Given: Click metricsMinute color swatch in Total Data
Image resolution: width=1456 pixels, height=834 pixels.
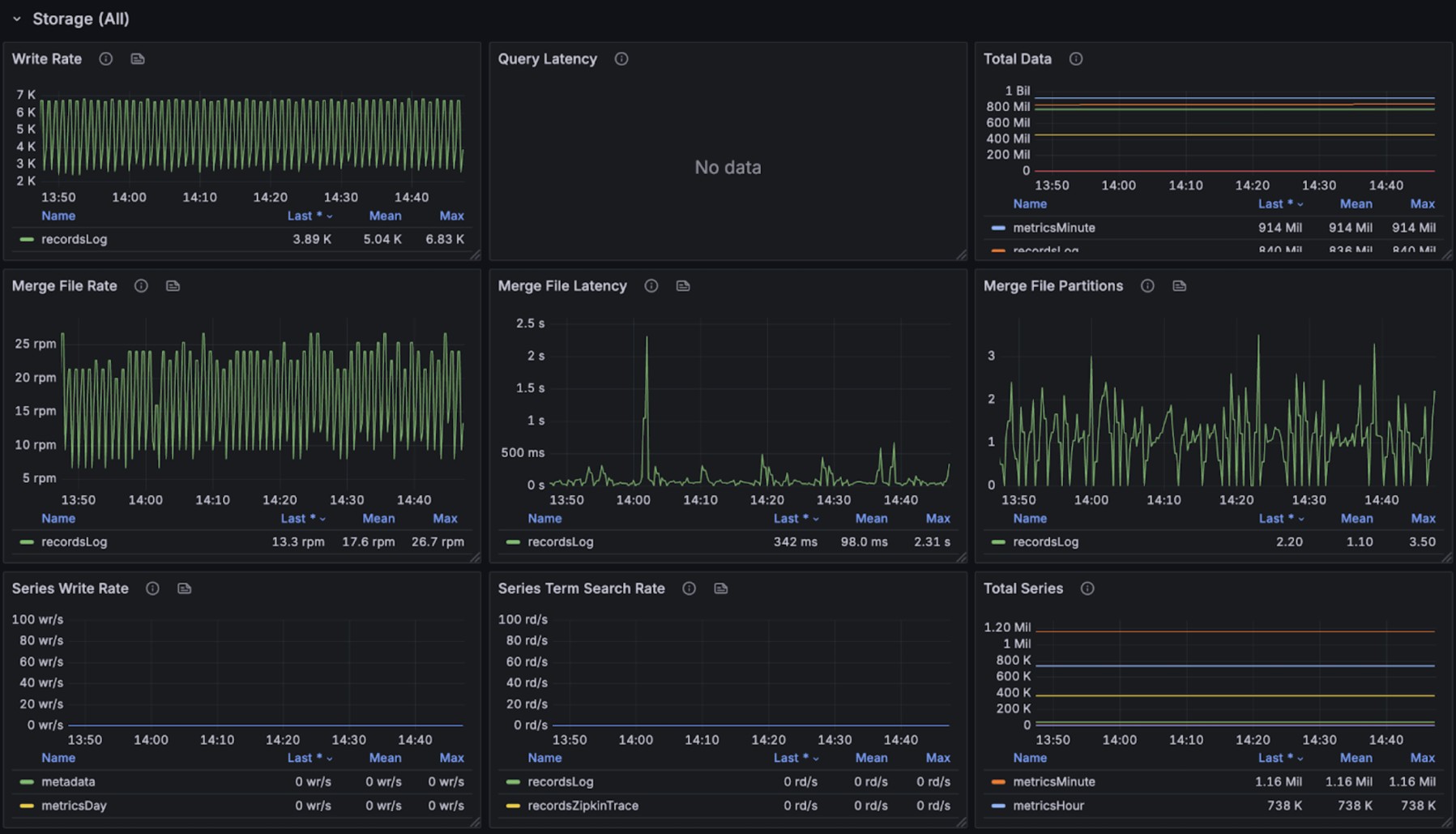Looking at the screenshot, I should (998, 228).
